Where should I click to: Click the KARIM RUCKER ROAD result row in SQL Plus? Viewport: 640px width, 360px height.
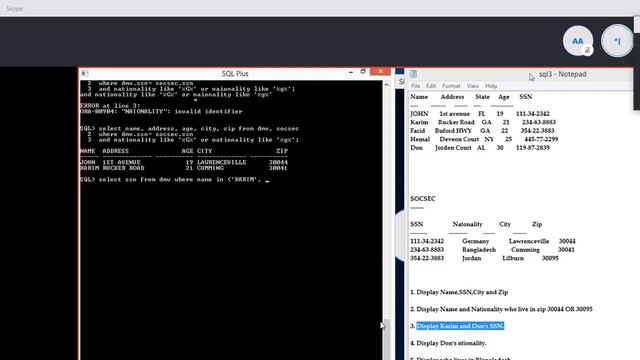184,168
